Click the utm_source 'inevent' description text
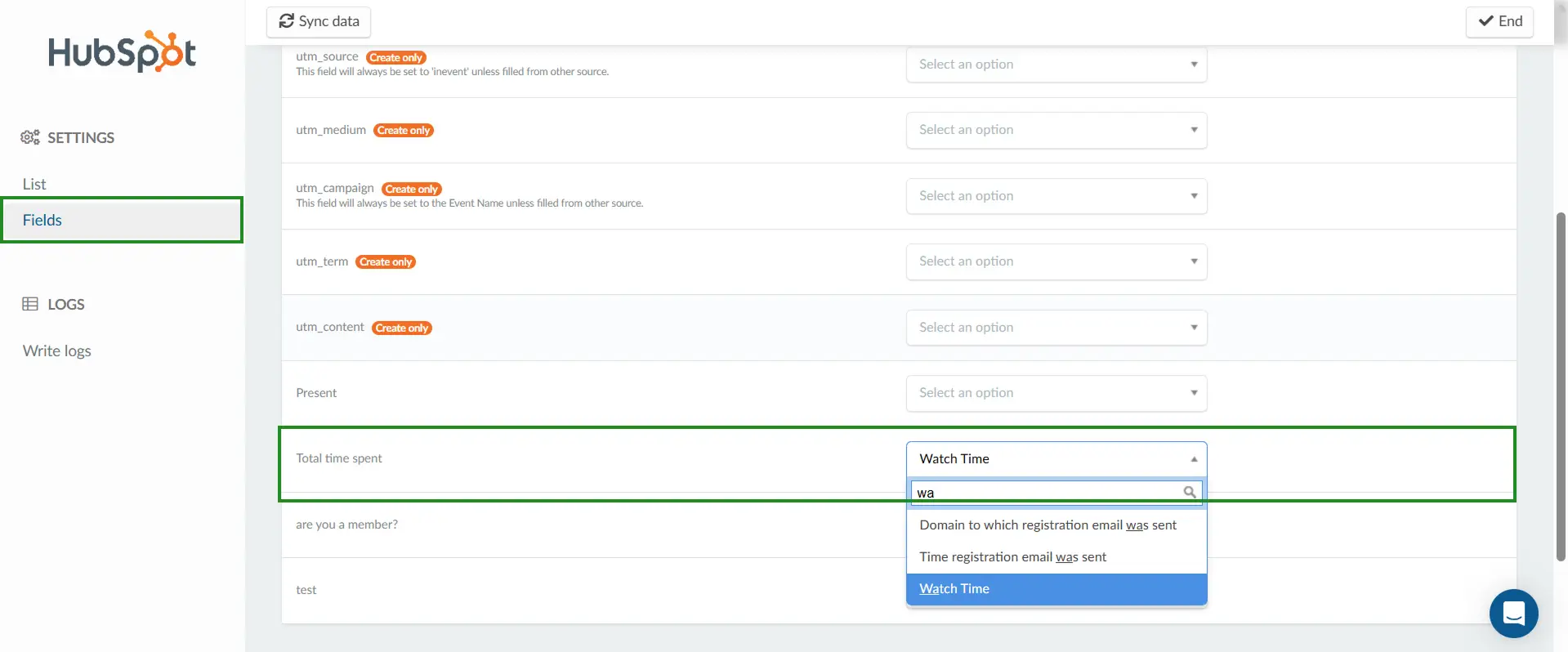This screenshot has width=1568, height=652. coord(453,72)
